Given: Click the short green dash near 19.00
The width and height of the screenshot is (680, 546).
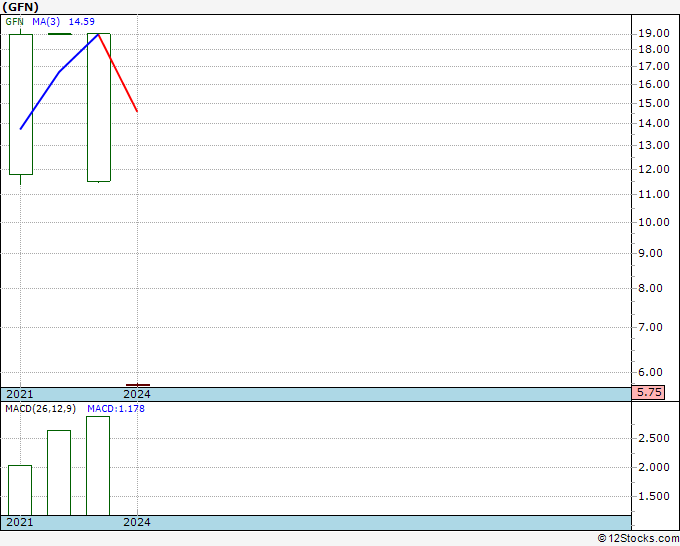Looking at the screenshot, I should (x=59, y=34).
